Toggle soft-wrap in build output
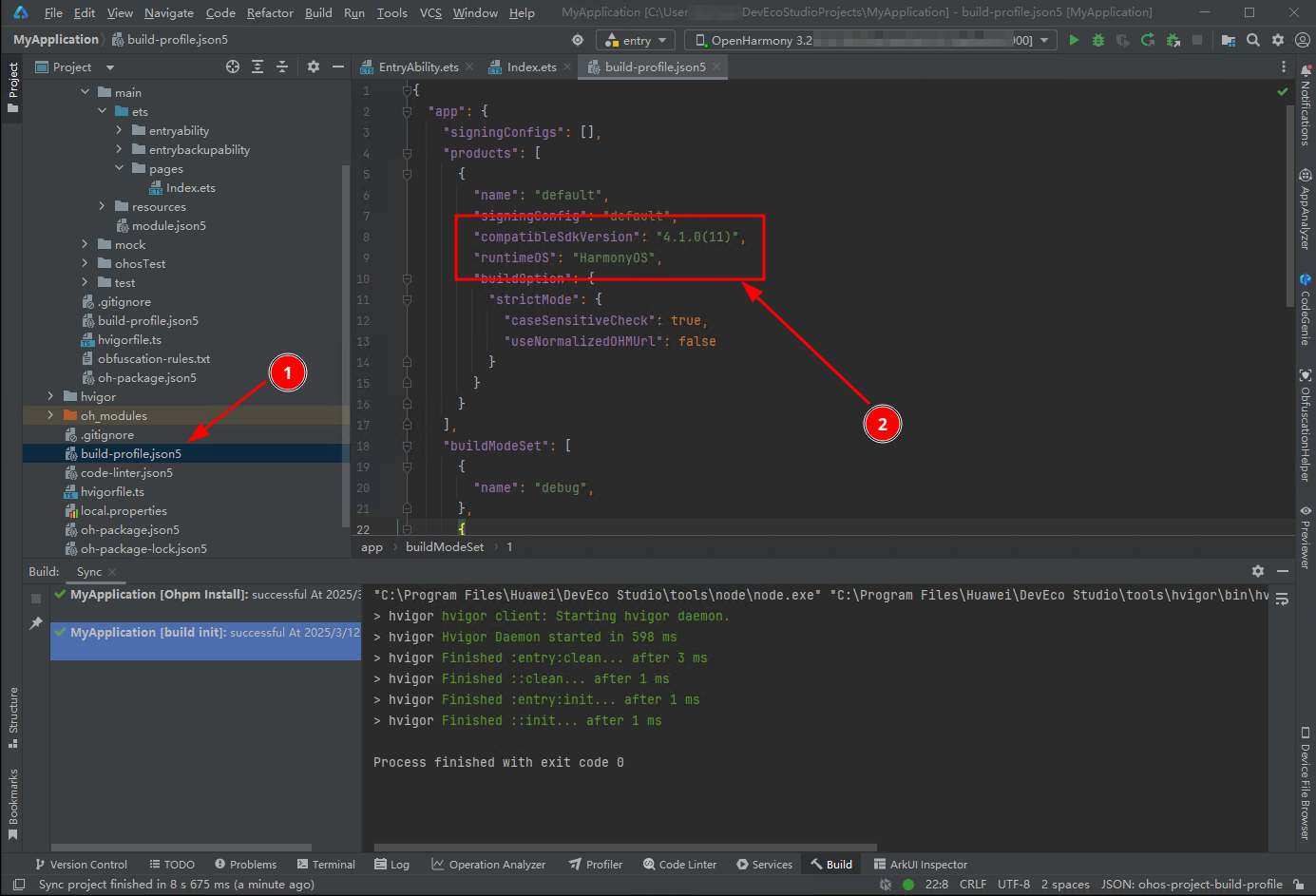1316x896 pixels. click(x=1282, y=600)
